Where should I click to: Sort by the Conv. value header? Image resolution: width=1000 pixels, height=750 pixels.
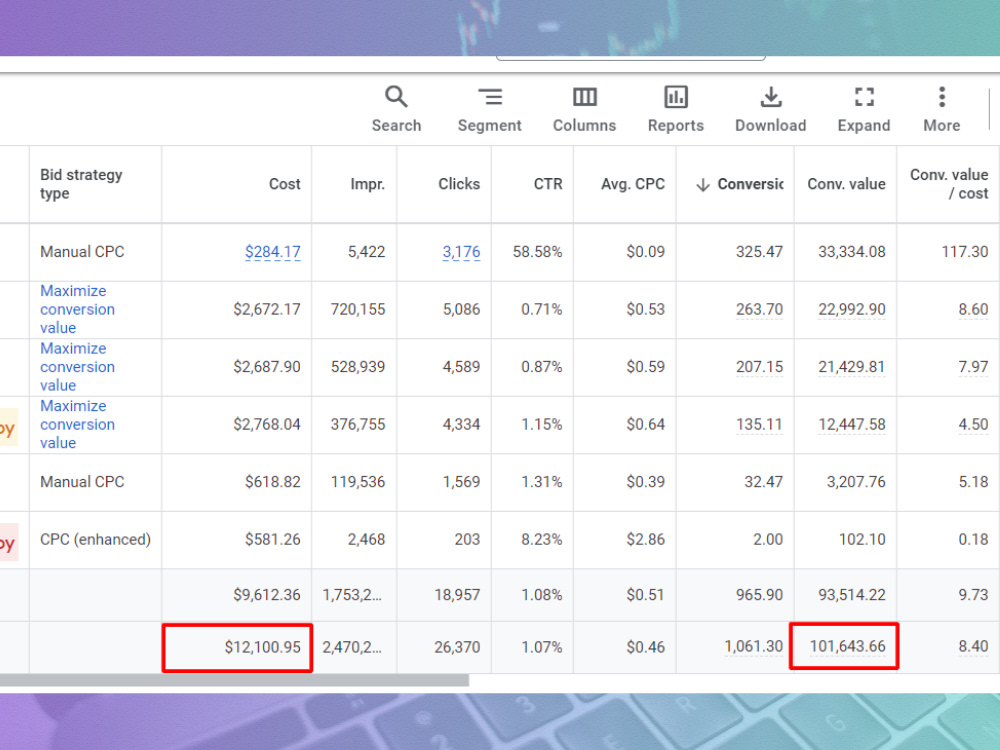pyautogui.click(x=846, y=184)
